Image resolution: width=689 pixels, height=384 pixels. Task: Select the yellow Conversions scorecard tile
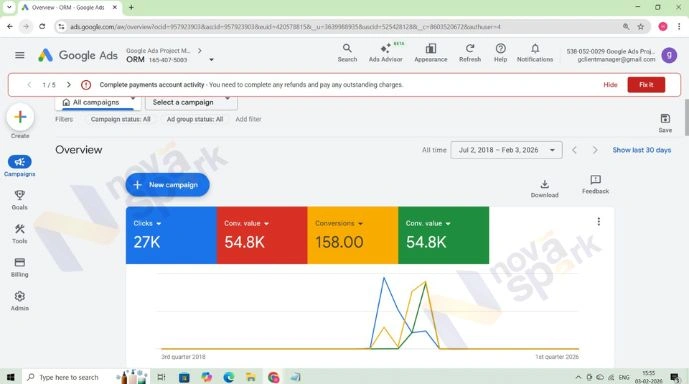click(x=352, y=235)
